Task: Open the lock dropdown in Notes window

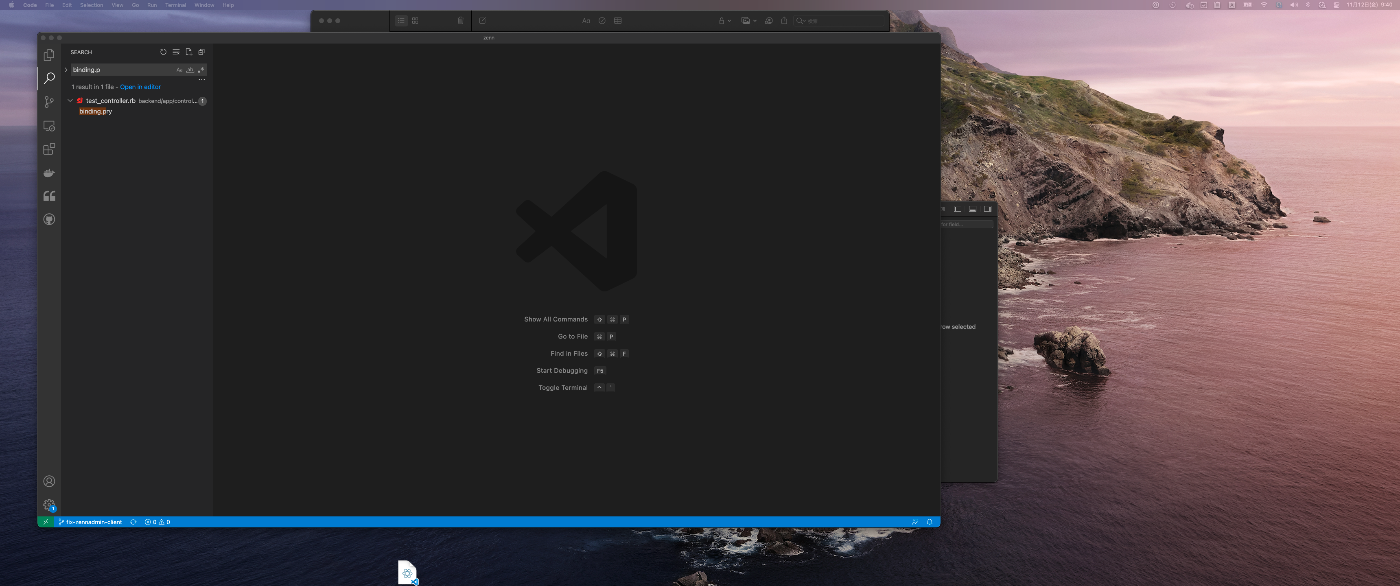Action: [x=724, y=20]
